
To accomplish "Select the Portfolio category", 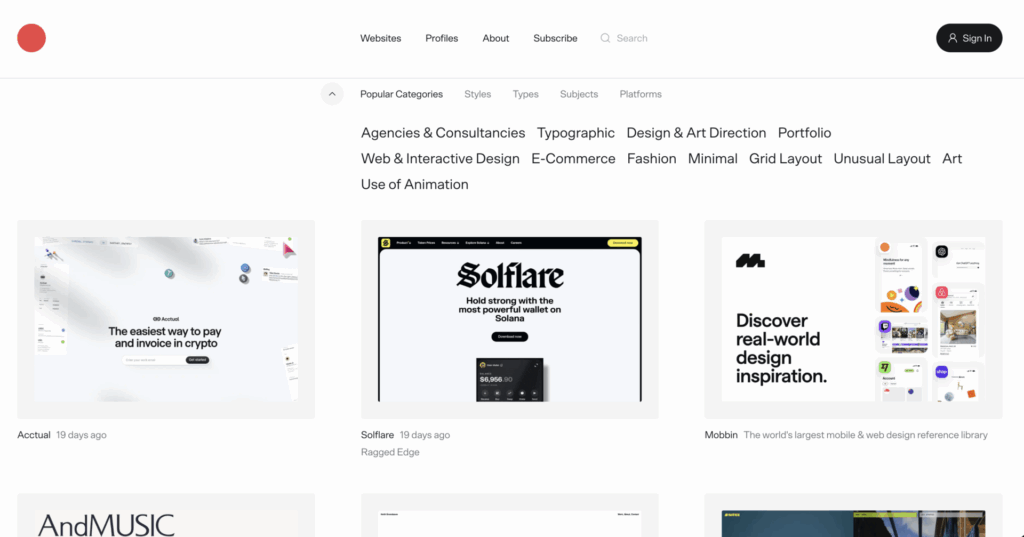I will (805, 133).
